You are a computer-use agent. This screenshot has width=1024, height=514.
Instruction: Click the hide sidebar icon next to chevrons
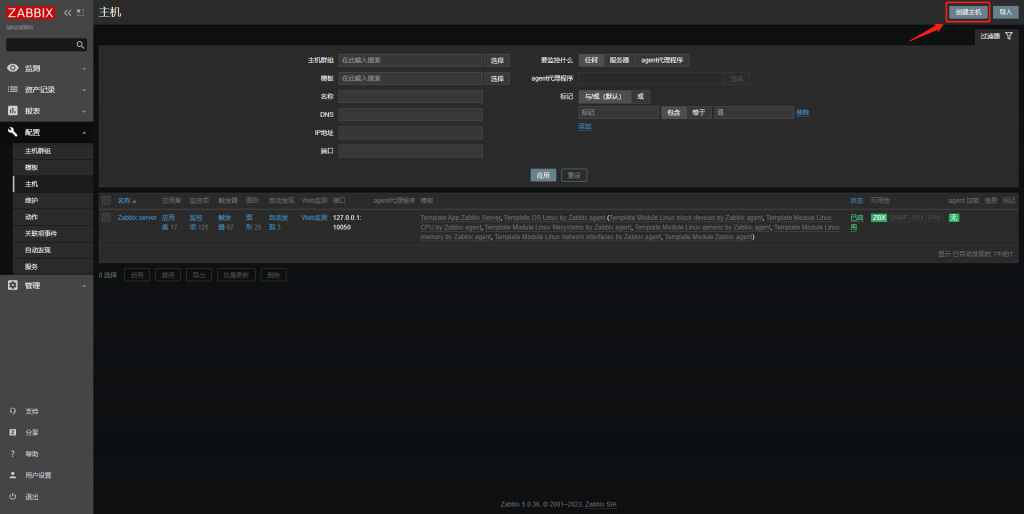(x=80, y=12)
